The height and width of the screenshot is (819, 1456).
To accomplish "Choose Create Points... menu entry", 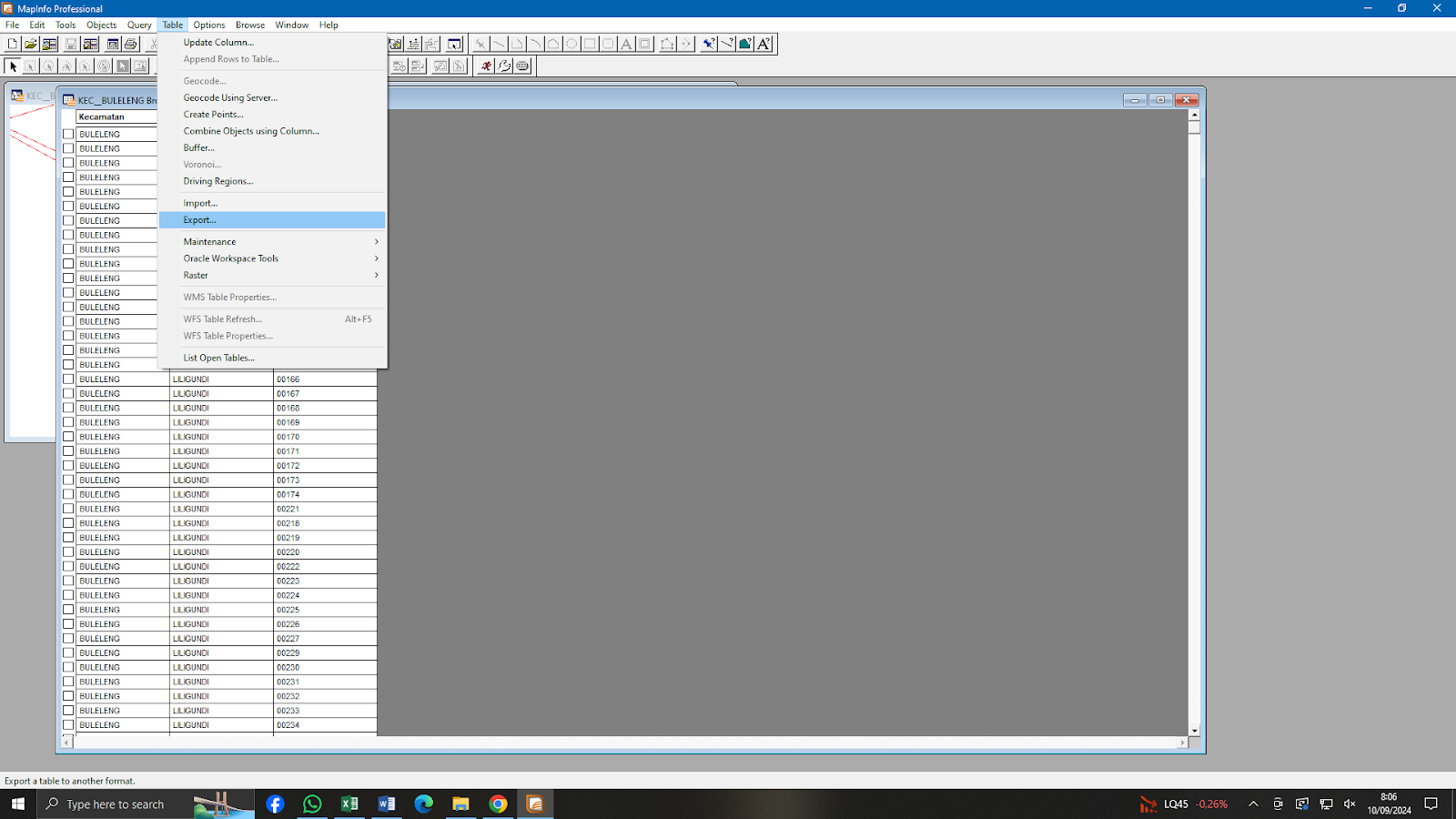I will [x=272, y=114].
